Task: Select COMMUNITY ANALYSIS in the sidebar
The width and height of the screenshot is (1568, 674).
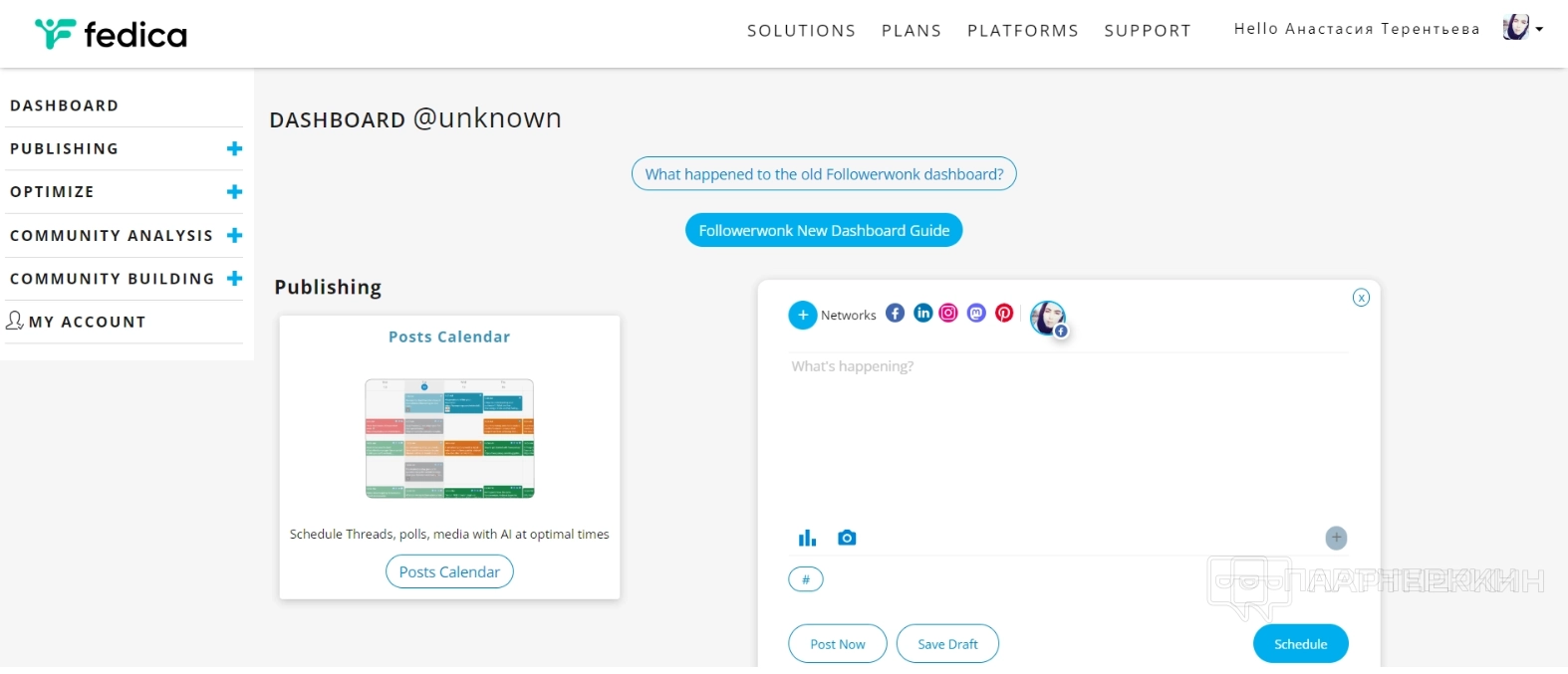Action: click(x=112, y=235)
